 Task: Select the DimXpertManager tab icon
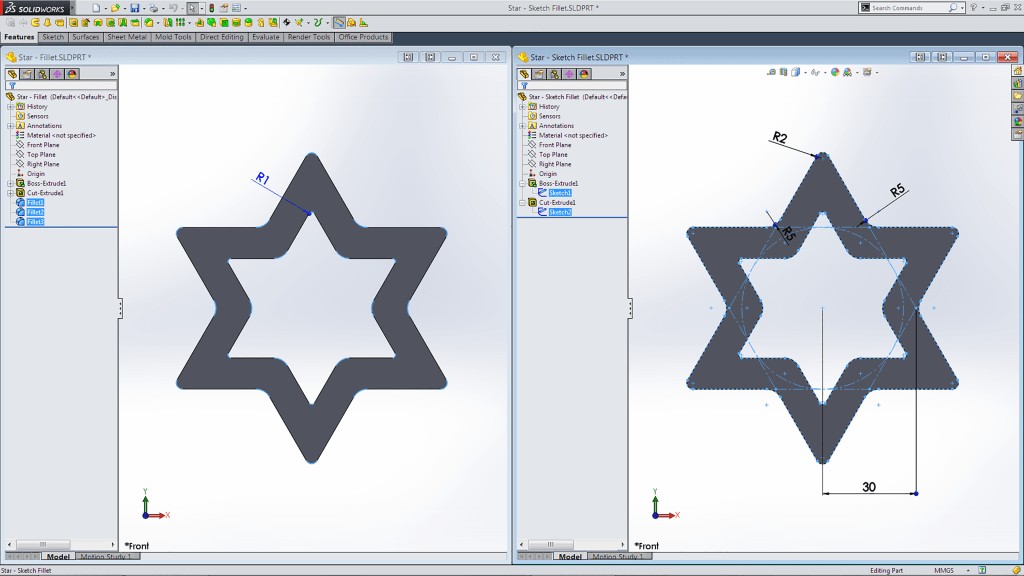pyautogui.click(x=57, y=72)
